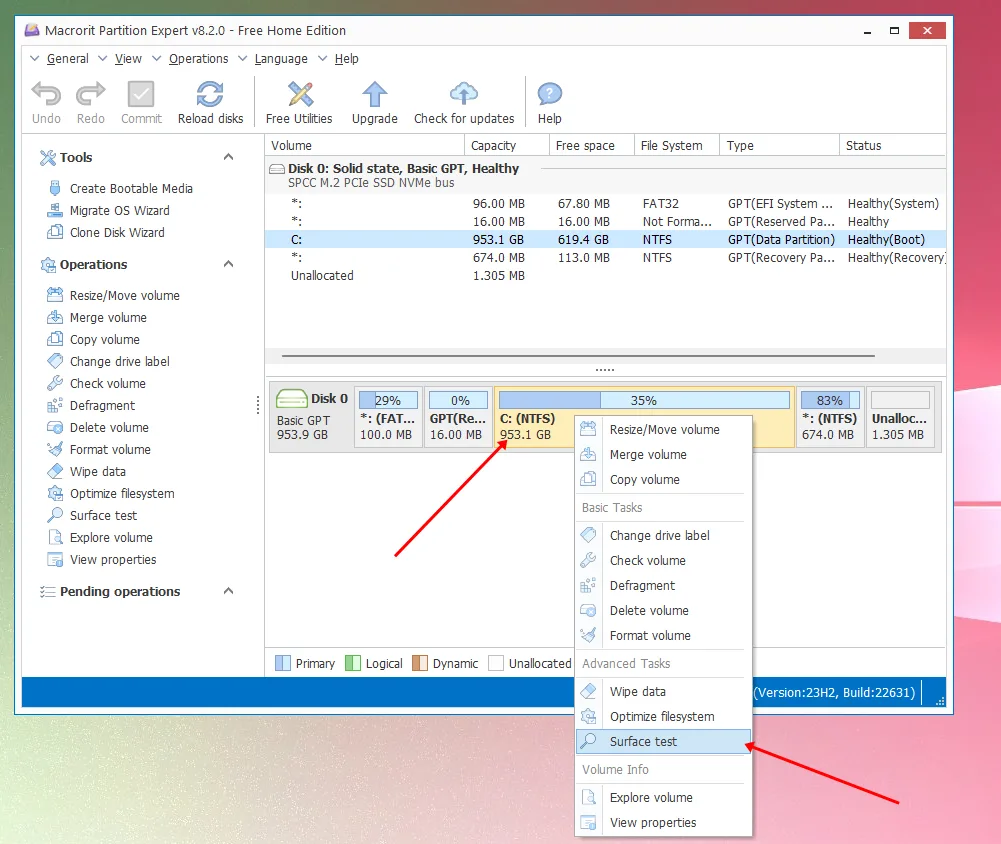Click Resize/Move volume in the sidebar
Image resolution: width=1001 pixels, height=844 pixels.
tap(124, 295)
